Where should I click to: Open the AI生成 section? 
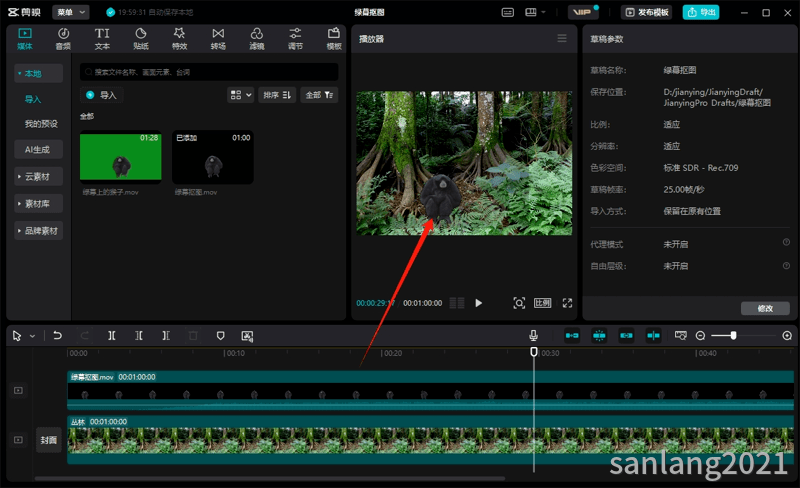[x=38, y=149]
